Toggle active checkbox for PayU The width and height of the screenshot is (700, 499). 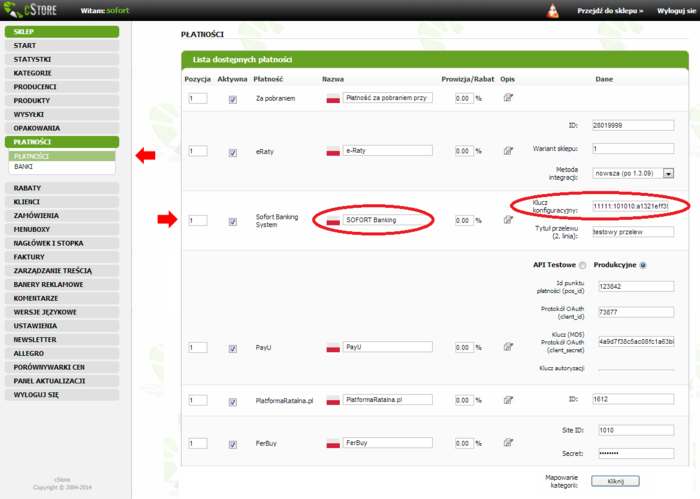coord(233,349)
